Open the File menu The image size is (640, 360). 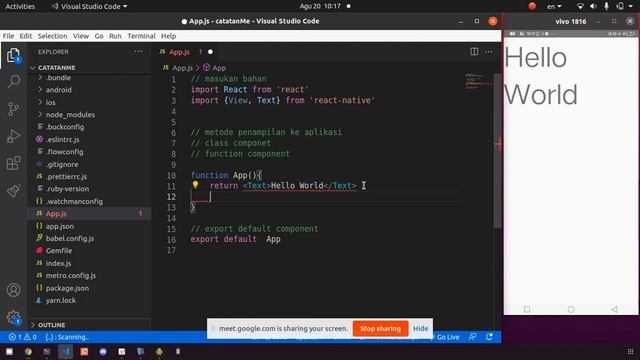coord(8,36)
